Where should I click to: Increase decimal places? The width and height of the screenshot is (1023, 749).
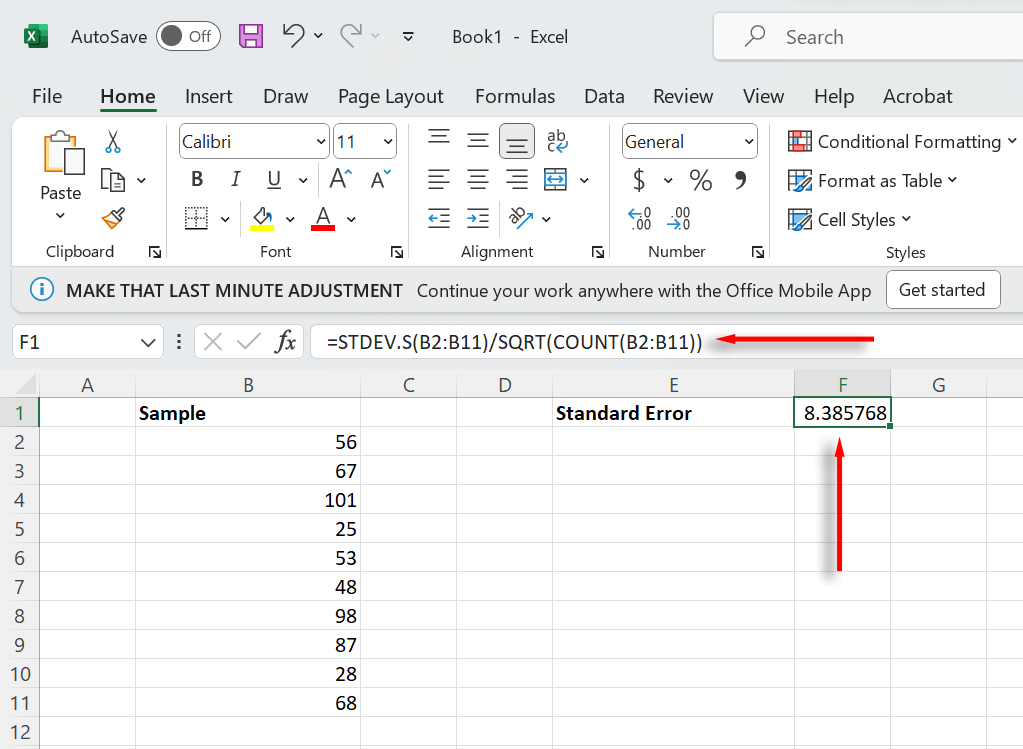(x=638, y=218)
